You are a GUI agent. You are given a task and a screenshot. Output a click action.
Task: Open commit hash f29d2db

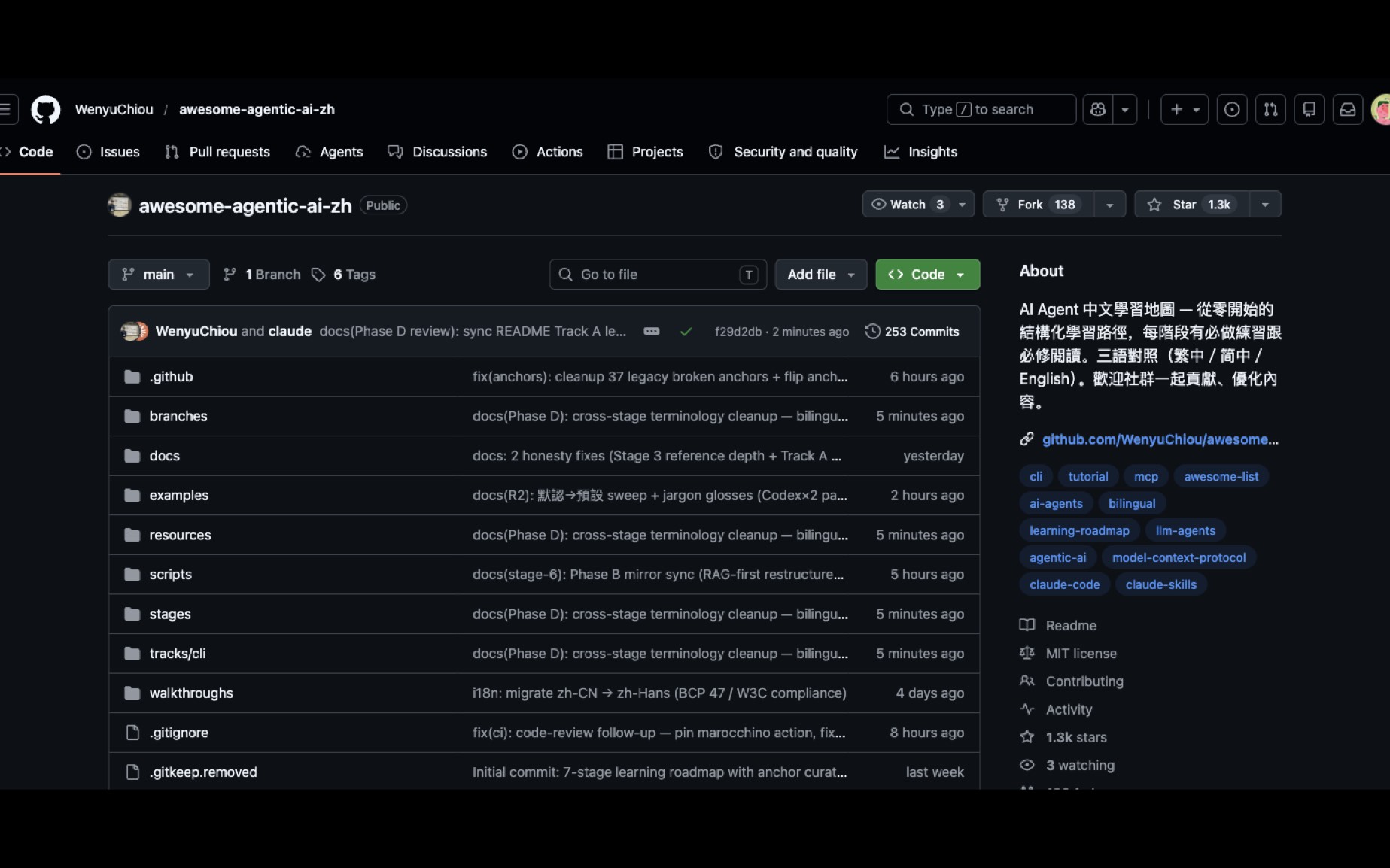click(x=738, y=332)
